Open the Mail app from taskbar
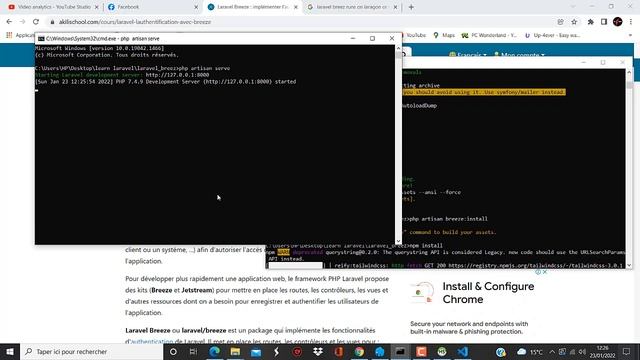This screenshot has height=360, width=640. (x=256, y=351)
